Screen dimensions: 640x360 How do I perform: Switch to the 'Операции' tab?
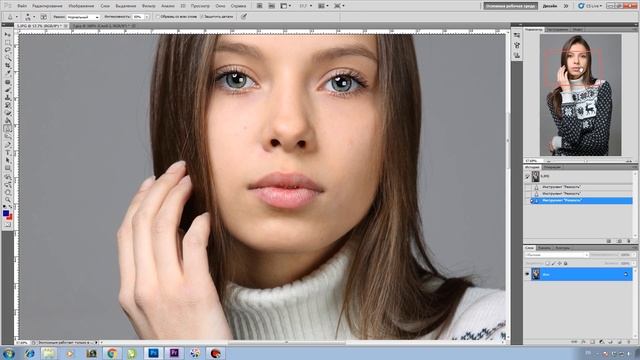552,167
